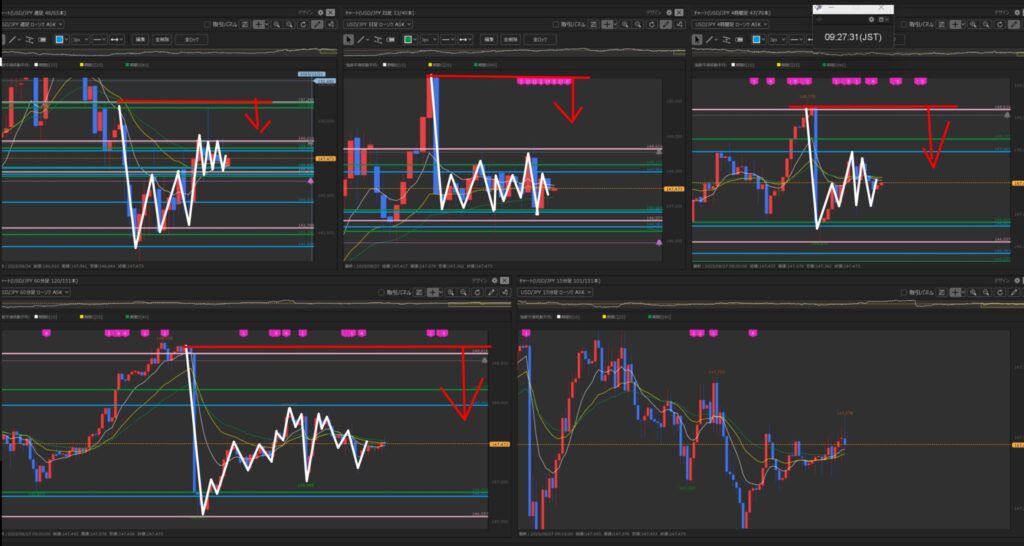Viewport: 1024px width, 546px height.
Task: Select the line drawing tool in 4-hour chart
Action: coord(709,39)
